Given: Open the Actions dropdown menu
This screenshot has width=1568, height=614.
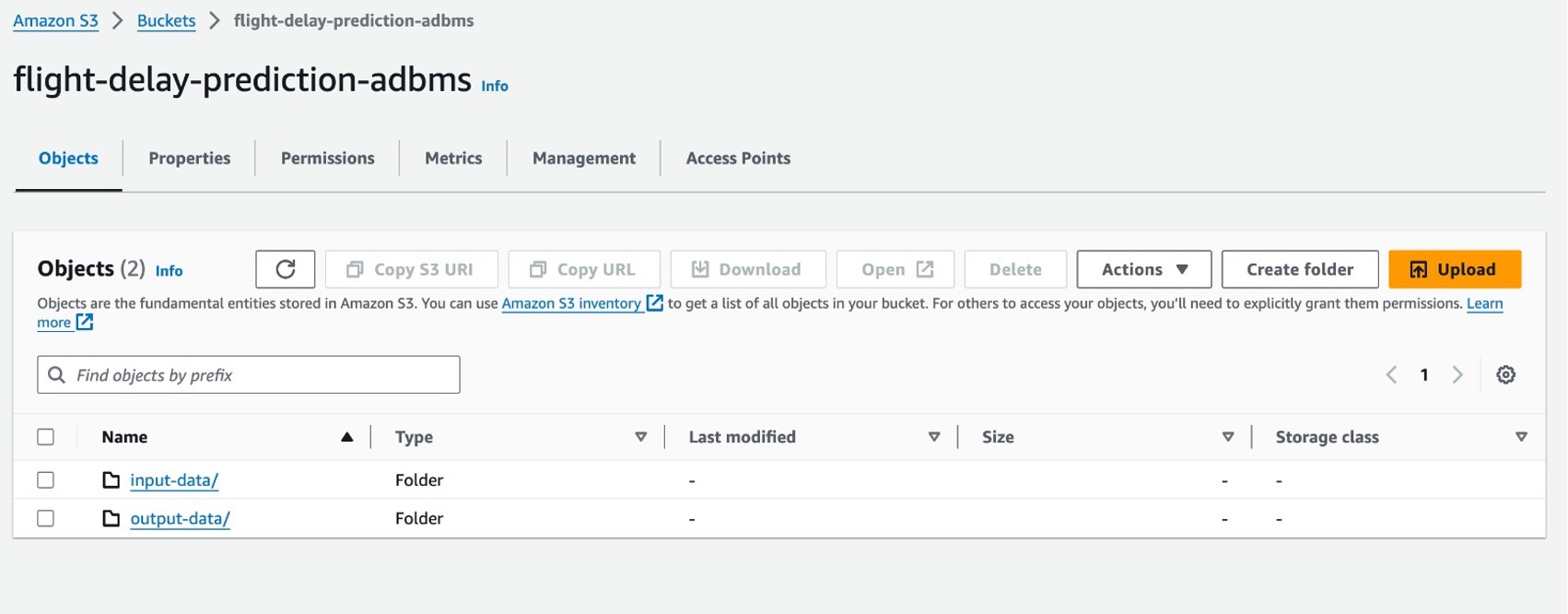Looking at the screenshot, I should pos(1144,269).
